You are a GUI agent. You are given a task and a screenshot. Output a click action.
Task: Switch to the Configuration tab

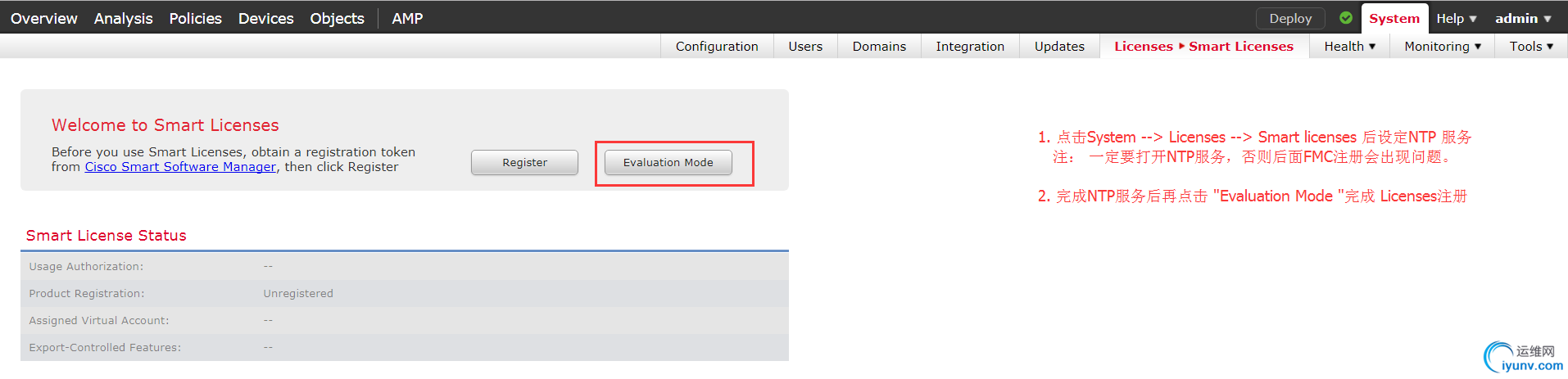tap(717, 47)
